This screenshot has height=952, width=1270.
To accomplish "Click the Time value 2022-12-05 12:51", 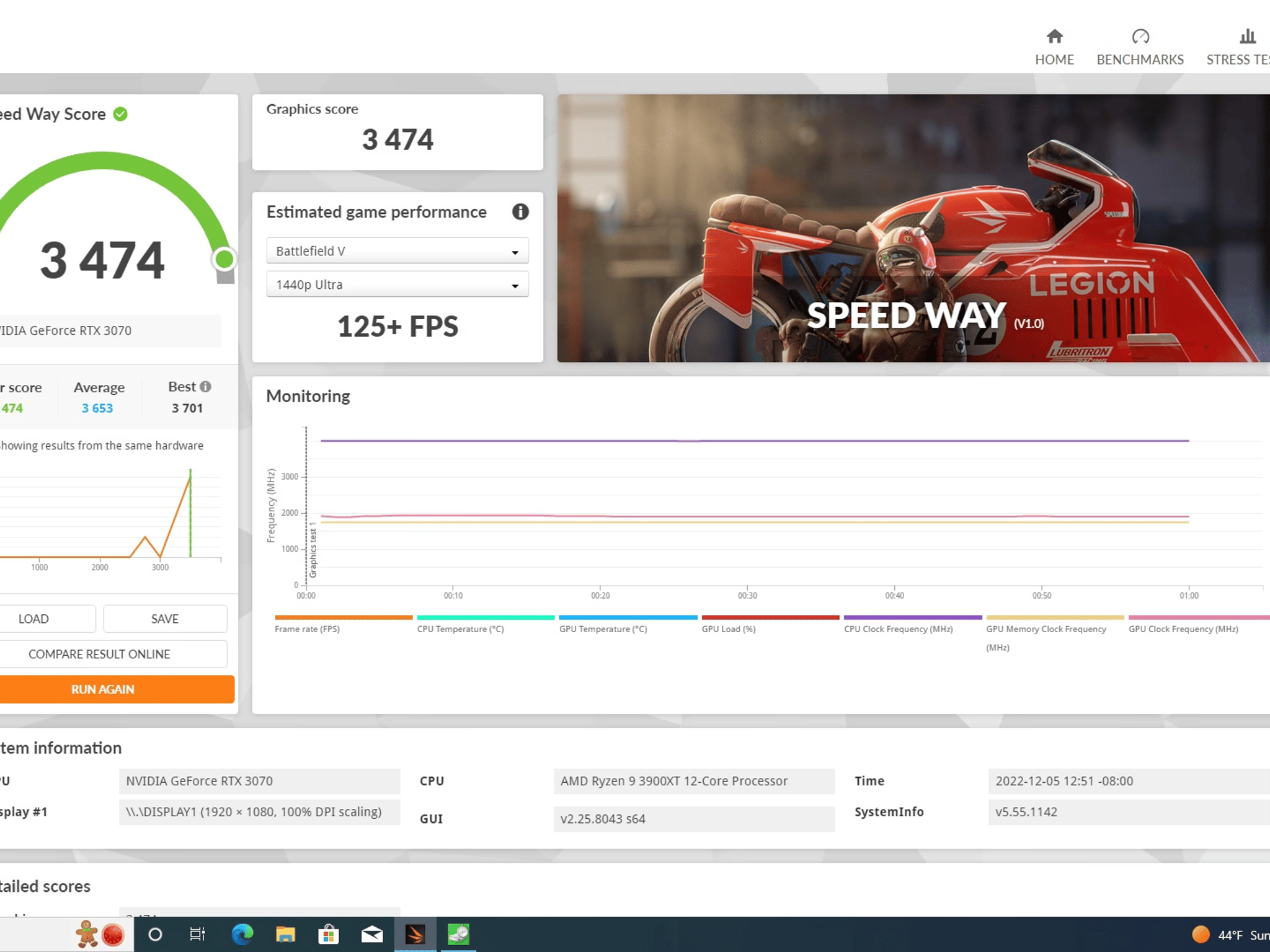I will point(1129,781).
